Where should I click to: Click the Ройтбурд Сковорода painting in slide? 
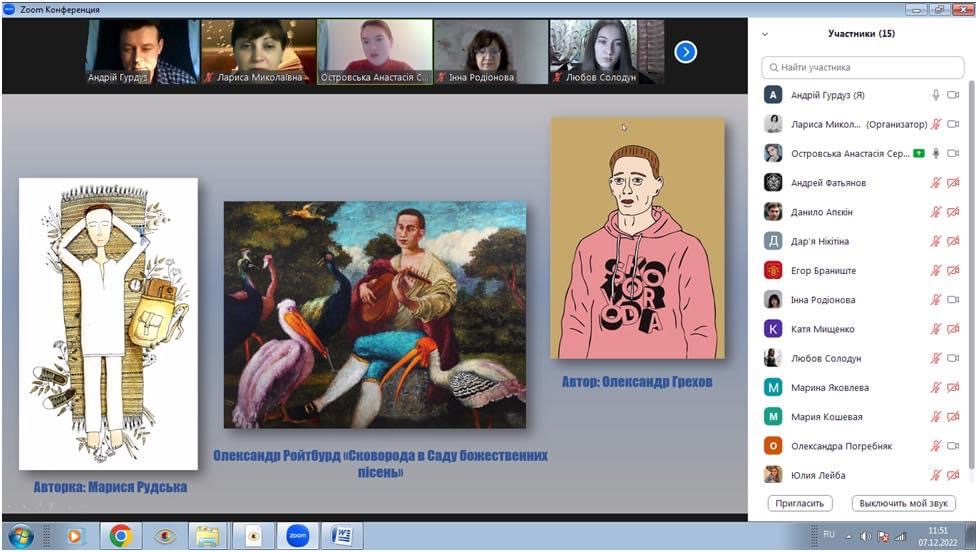375,315
